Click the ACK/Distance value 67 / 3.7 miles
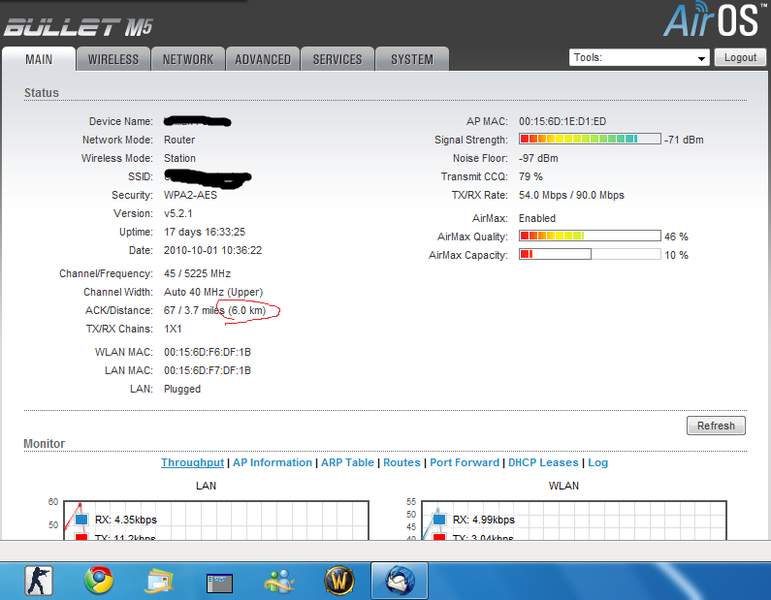The image size is (771, 600). (194, 310)
